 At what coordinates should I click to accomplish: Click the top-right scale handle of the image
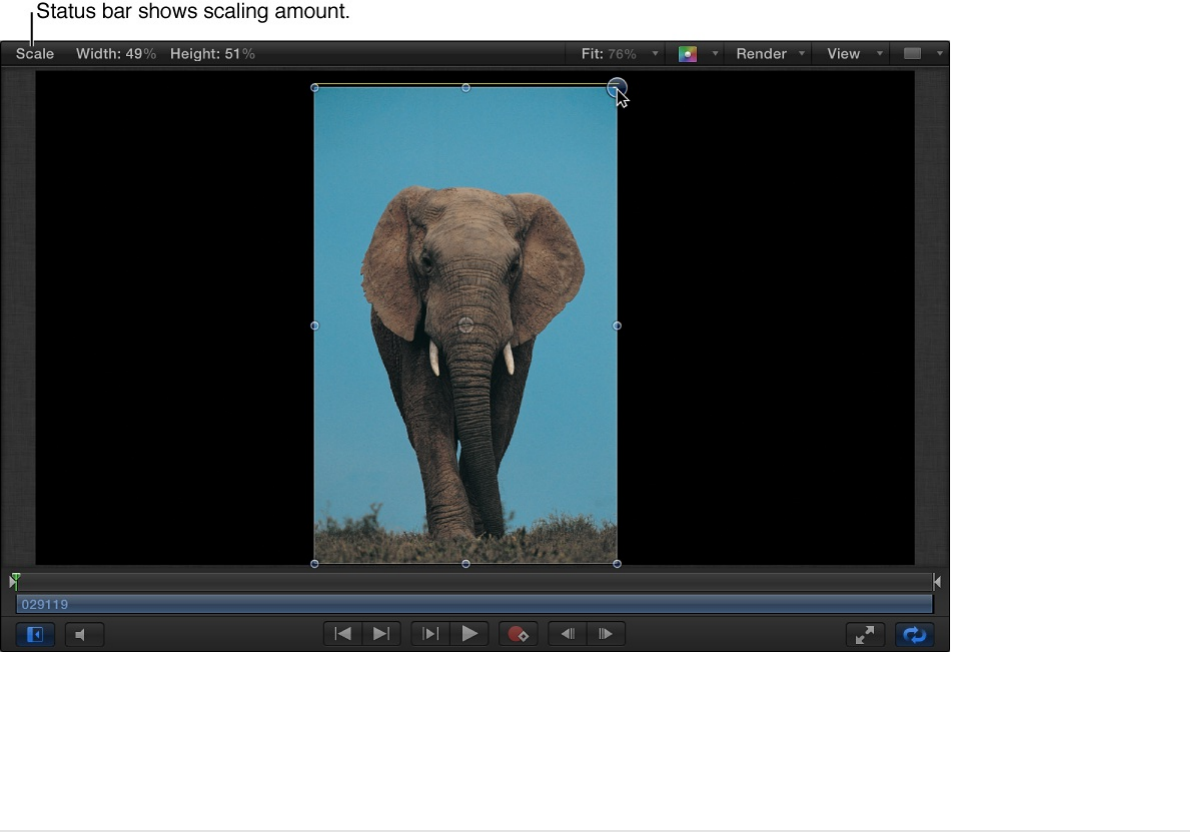click(x=617, y=88)
